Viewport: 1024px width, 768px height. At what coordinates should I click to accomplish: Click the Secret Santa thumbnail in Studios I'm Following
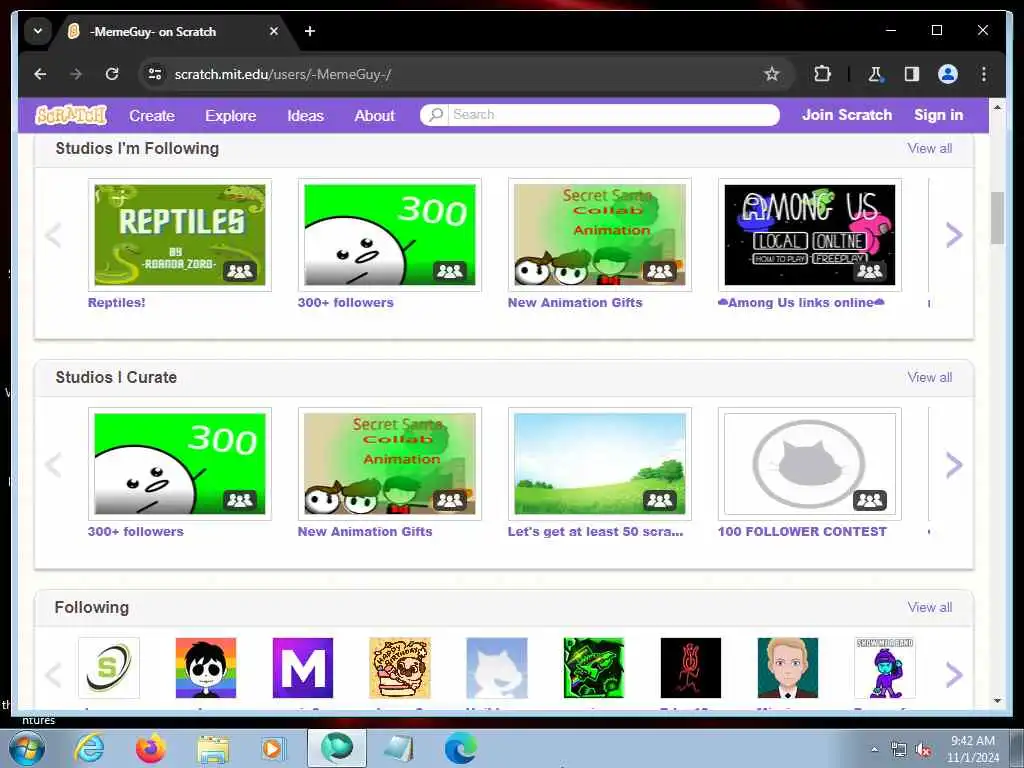pos(600,234)
